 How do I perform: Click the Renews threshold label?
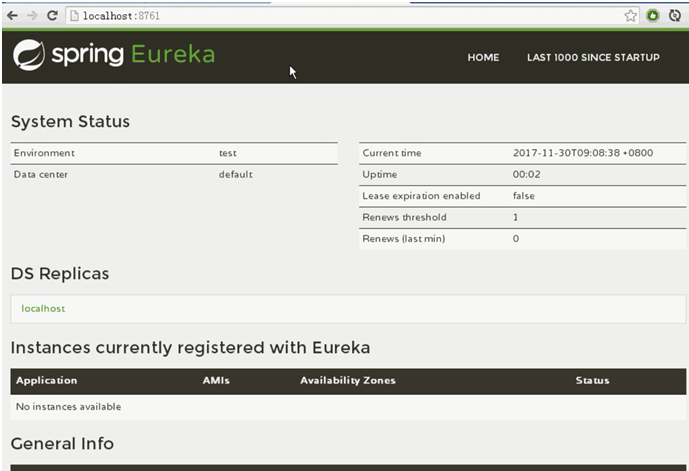coord(404,217)
